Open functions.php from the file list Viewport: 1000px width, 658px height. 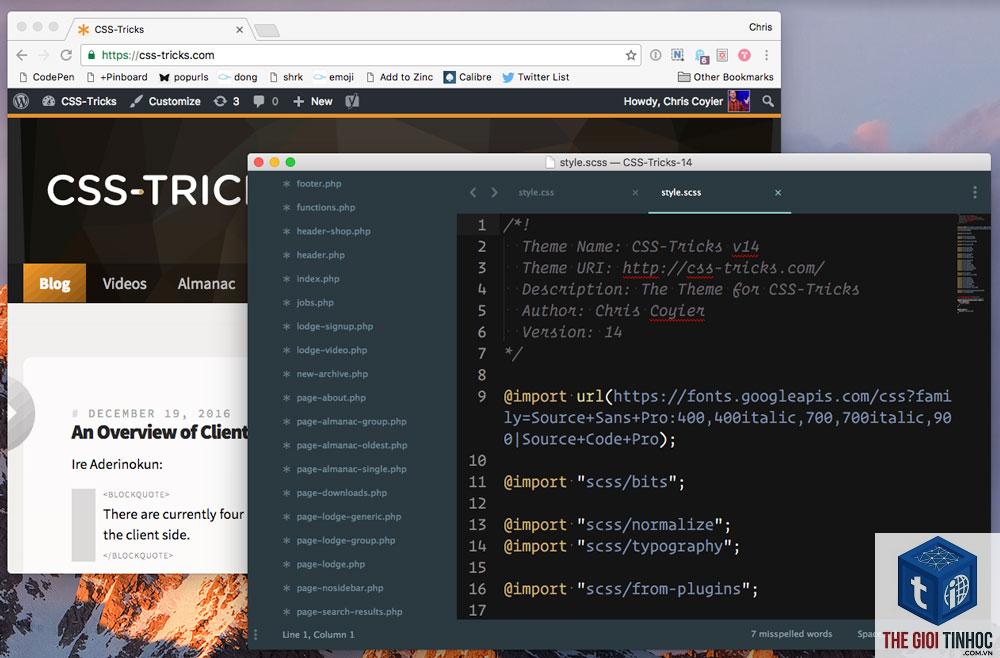tap(325, 207)
